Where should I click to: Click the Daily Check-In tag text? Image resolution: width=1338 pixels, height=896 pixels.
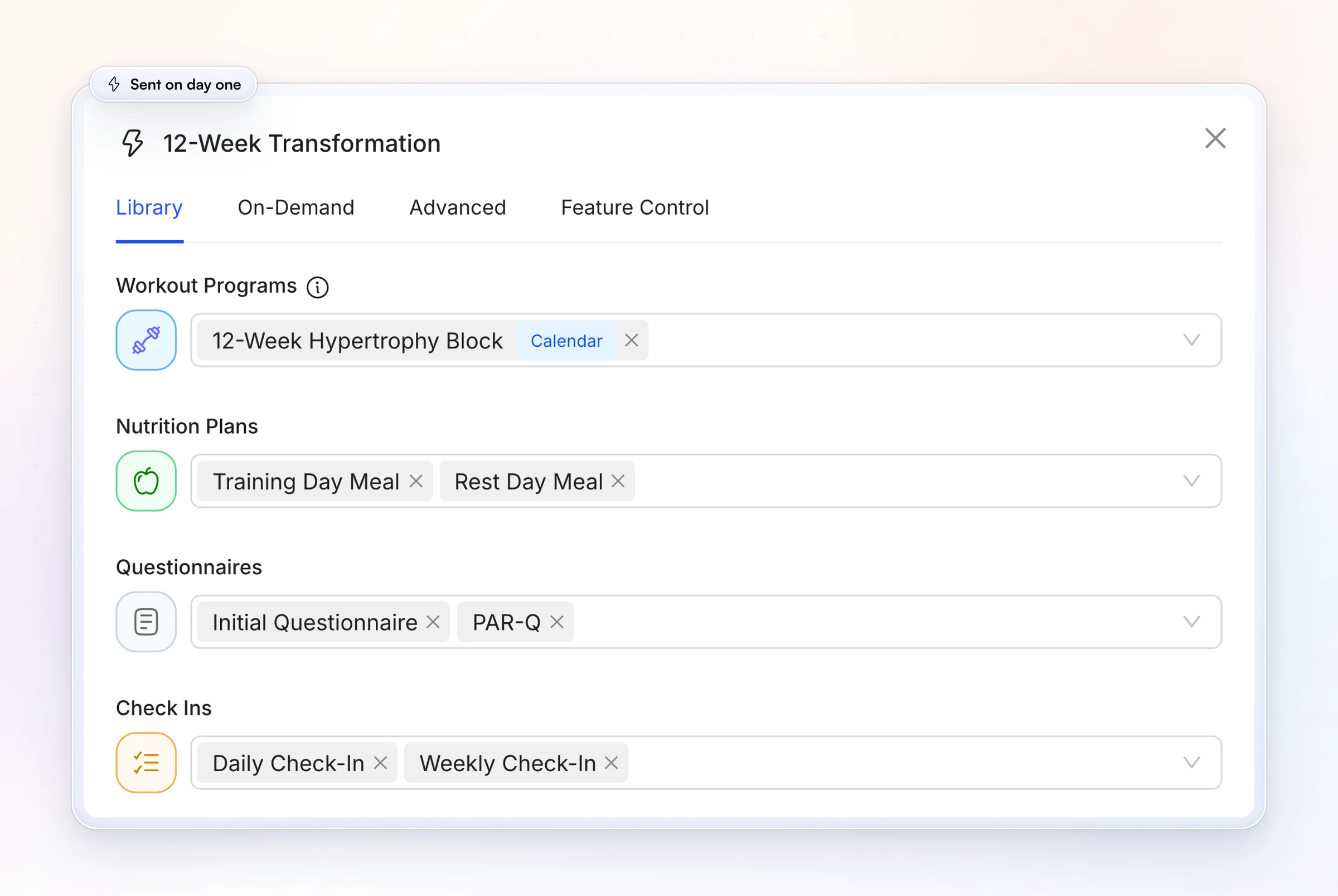pyautogui.click(x=289, y=763)
